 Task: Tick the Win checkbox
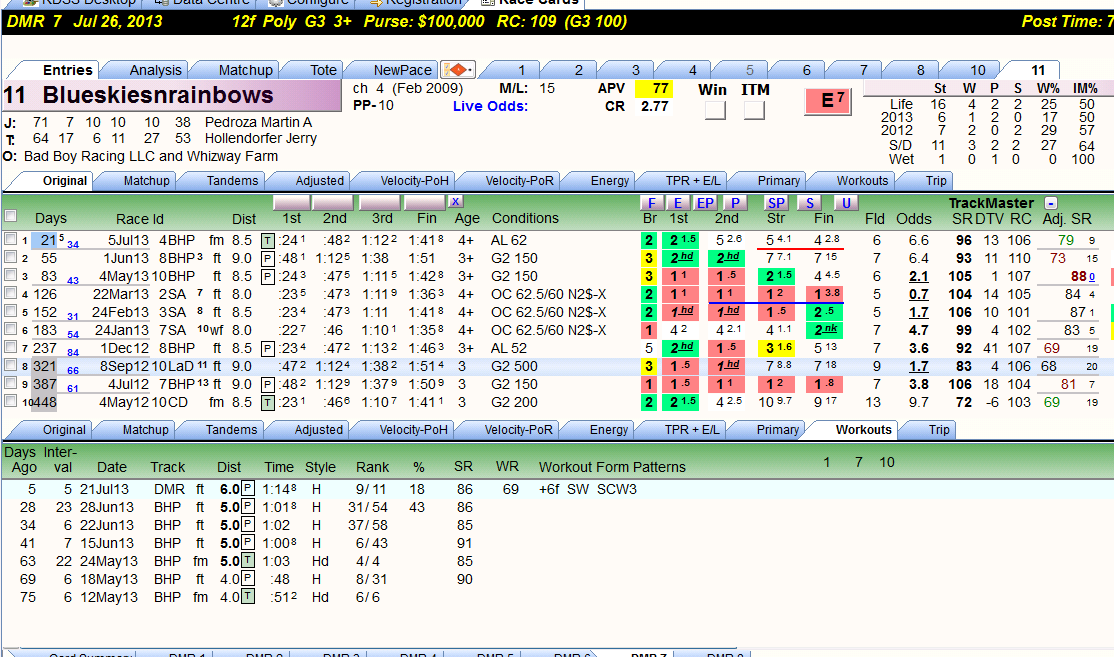[x=715, y=110]
